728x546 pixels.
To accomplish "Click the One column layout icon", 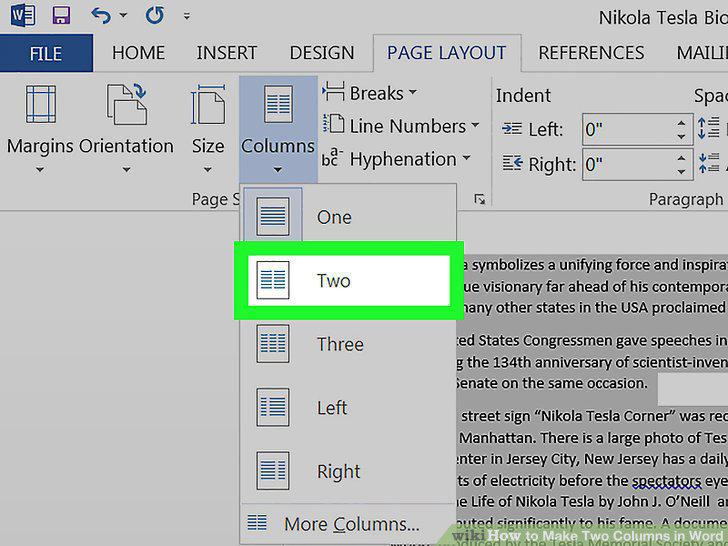I will 273,217.
